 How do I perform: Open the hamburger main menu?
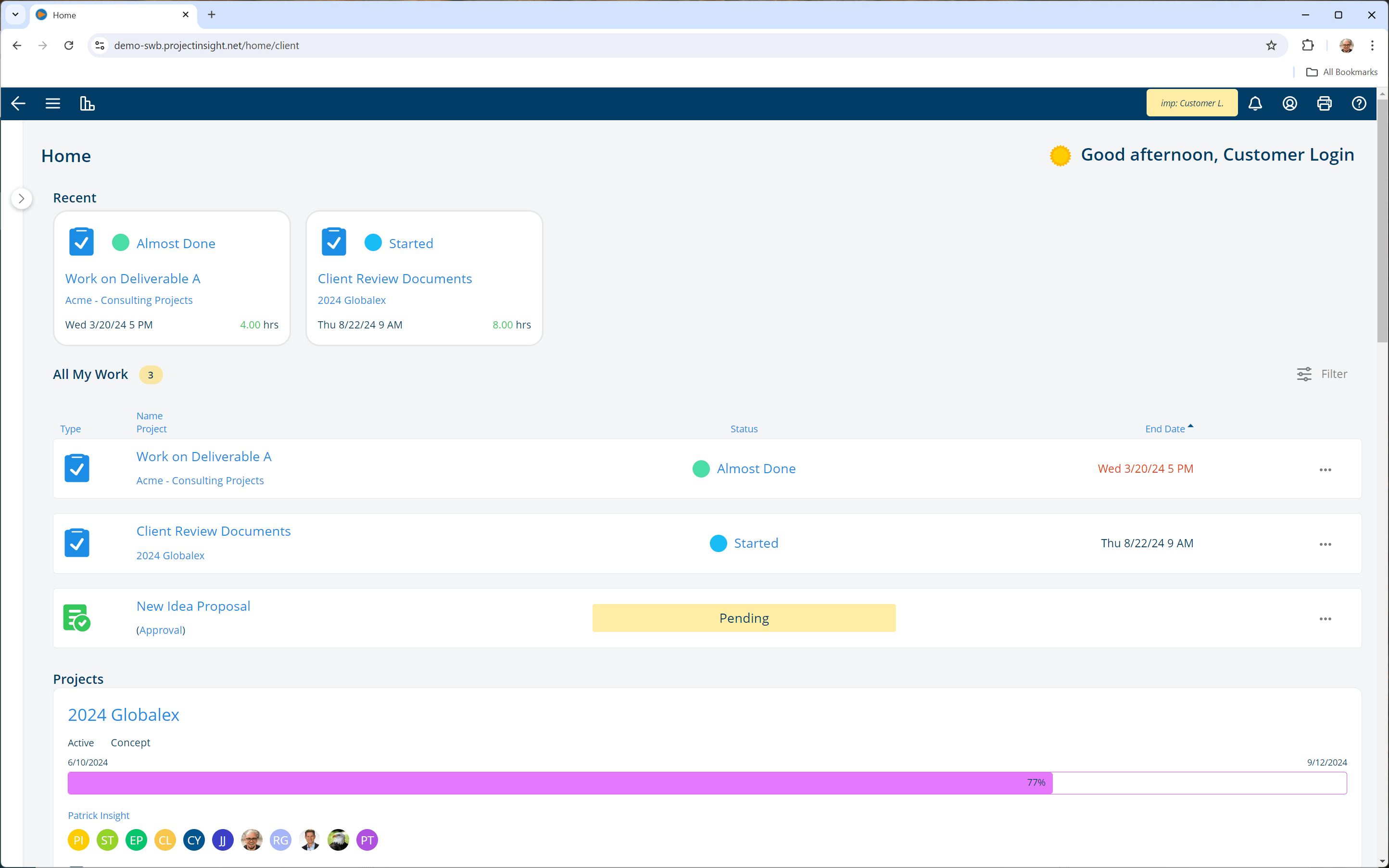coord(53,103)
